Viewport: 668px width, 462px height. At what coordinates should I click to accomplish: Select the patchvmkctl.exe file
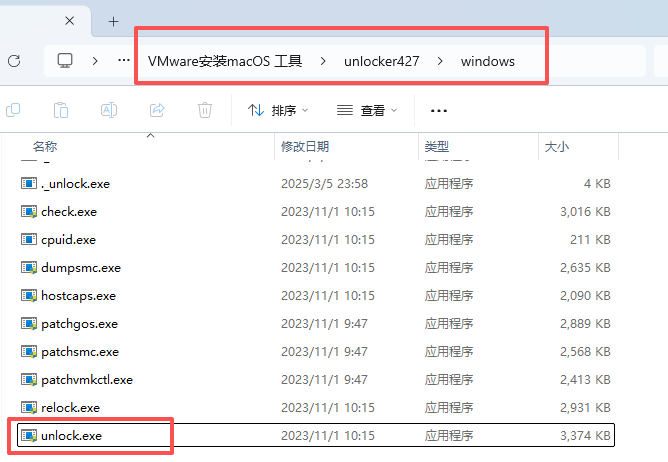[87, 380]
